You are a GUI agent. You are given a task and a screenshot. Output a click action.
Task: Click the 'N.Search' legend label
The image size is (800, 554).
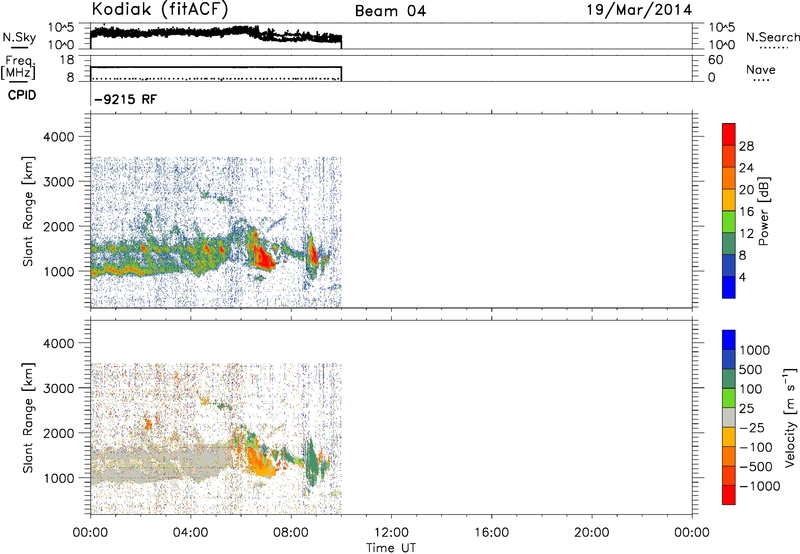773,37
